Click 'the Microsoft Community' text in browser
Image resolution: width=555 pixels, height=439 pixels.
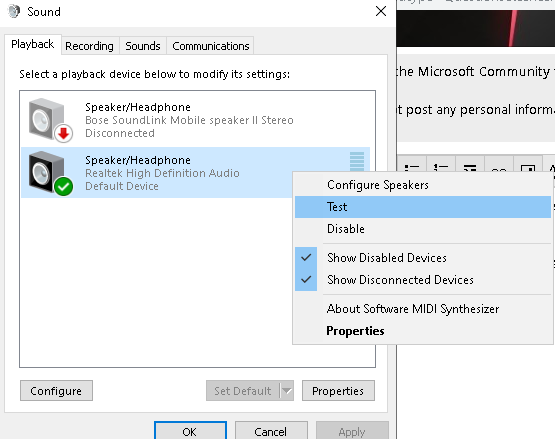tap(473, 72)
